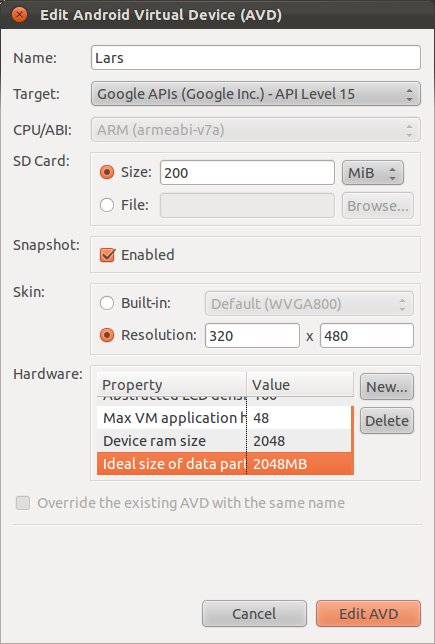435x644 pixels.
Task: Select the SD Card File radio button
Action: click(x=107, y=205)
